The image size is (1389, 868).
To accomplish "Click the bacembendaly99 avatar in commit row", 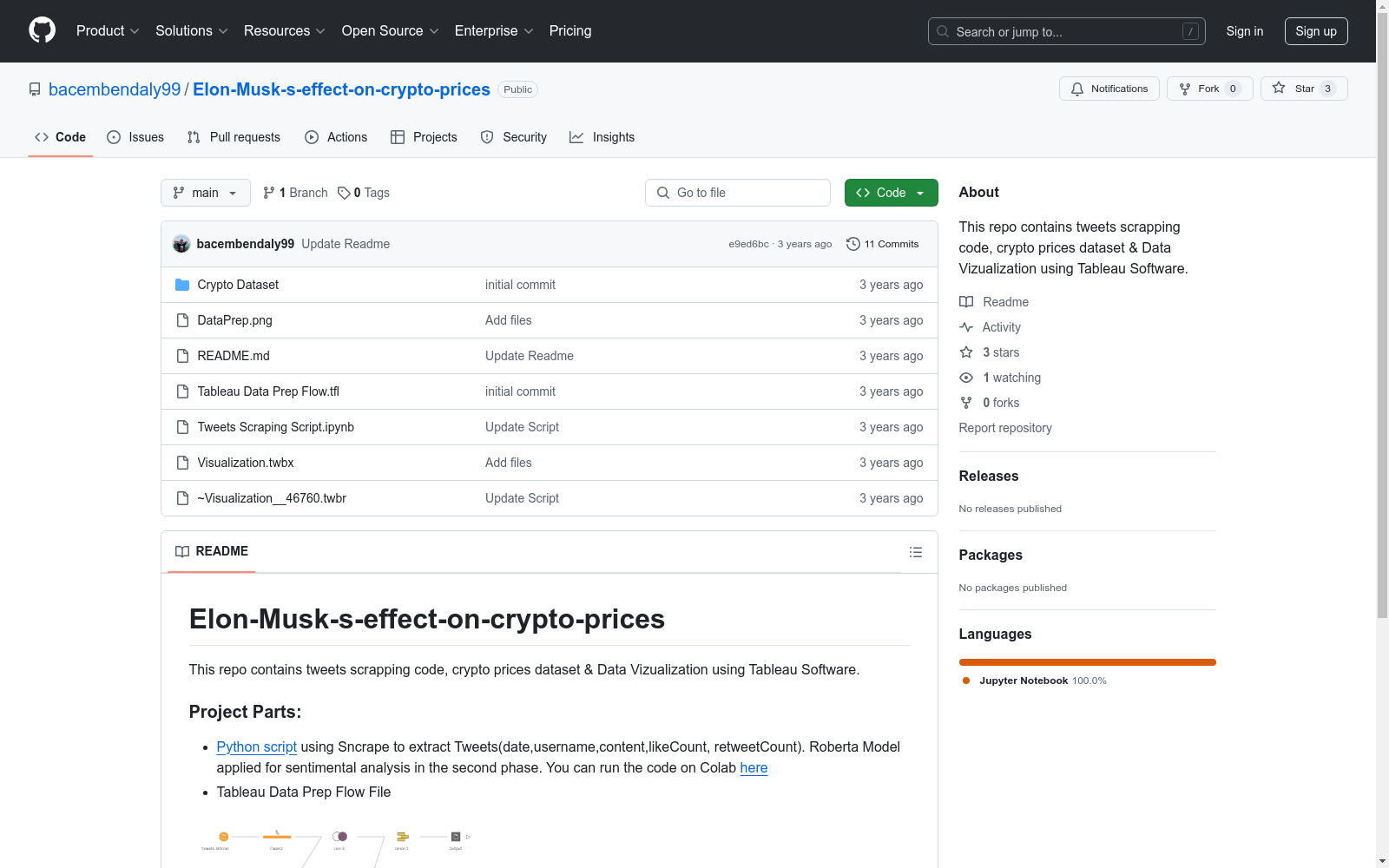I will (181, 244).
